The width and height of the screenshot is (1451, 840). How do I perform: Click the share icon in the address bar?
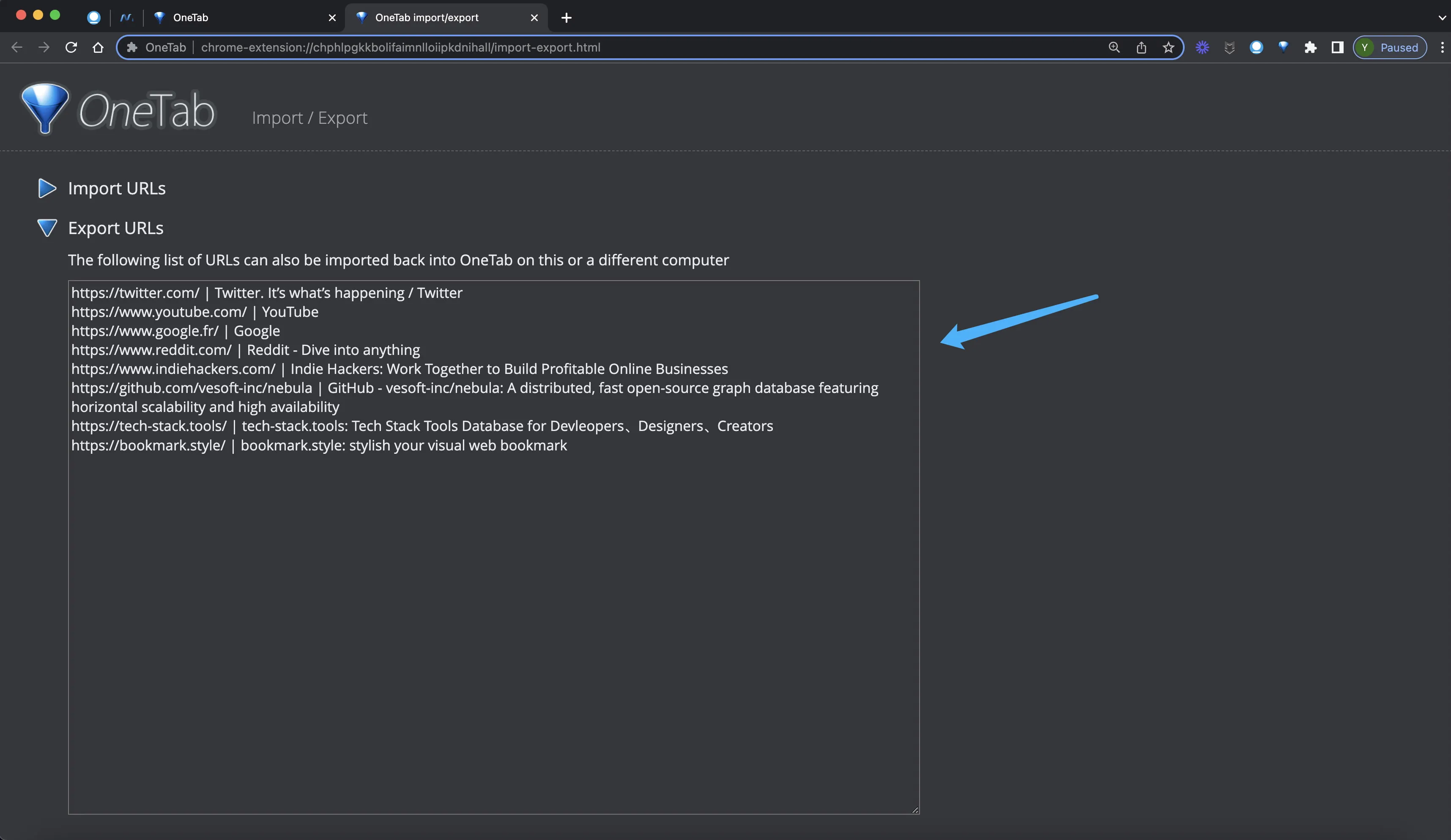1141,48
